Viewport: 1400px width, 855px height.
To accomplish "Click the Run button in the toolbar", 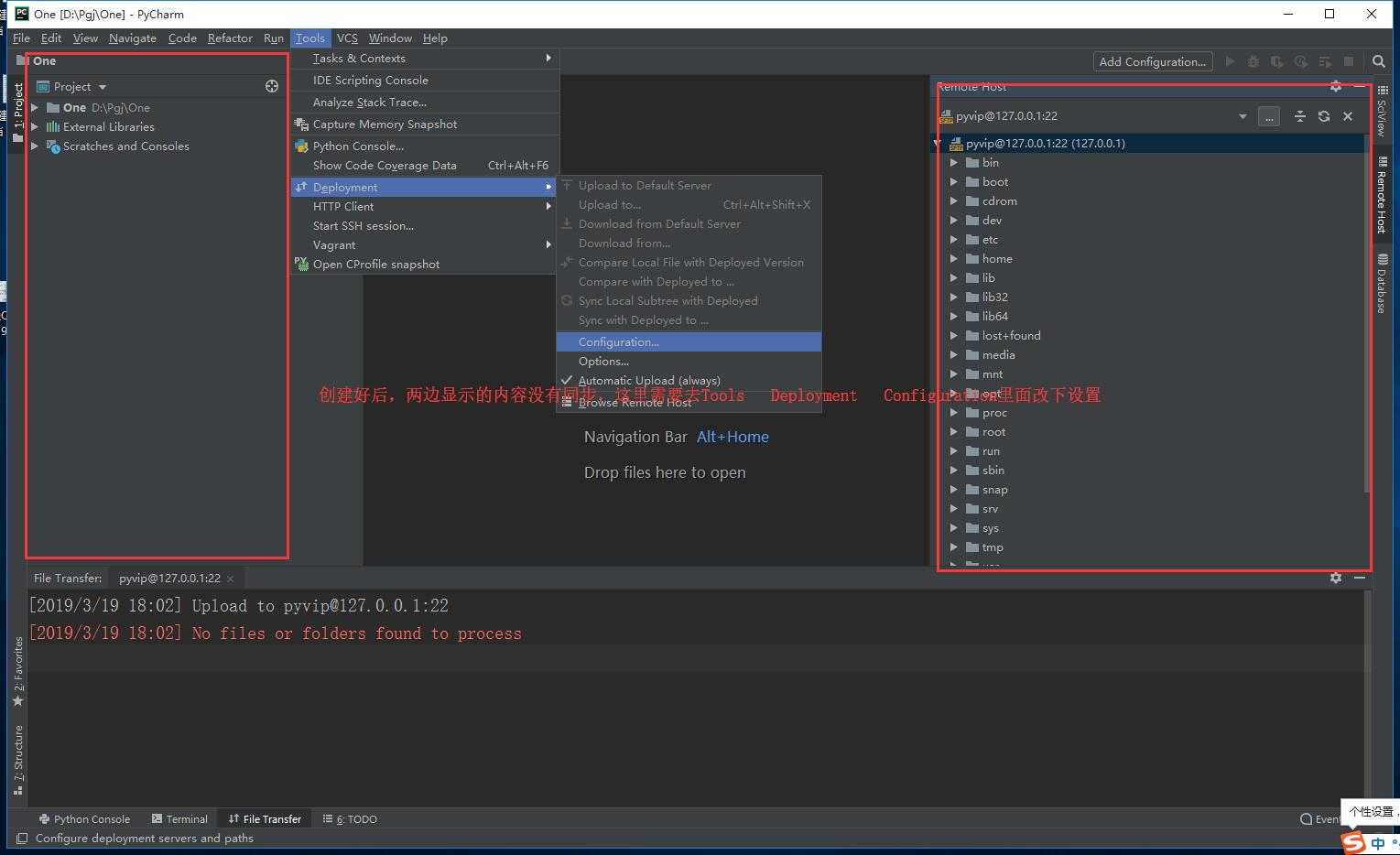I will point(1230,61).
